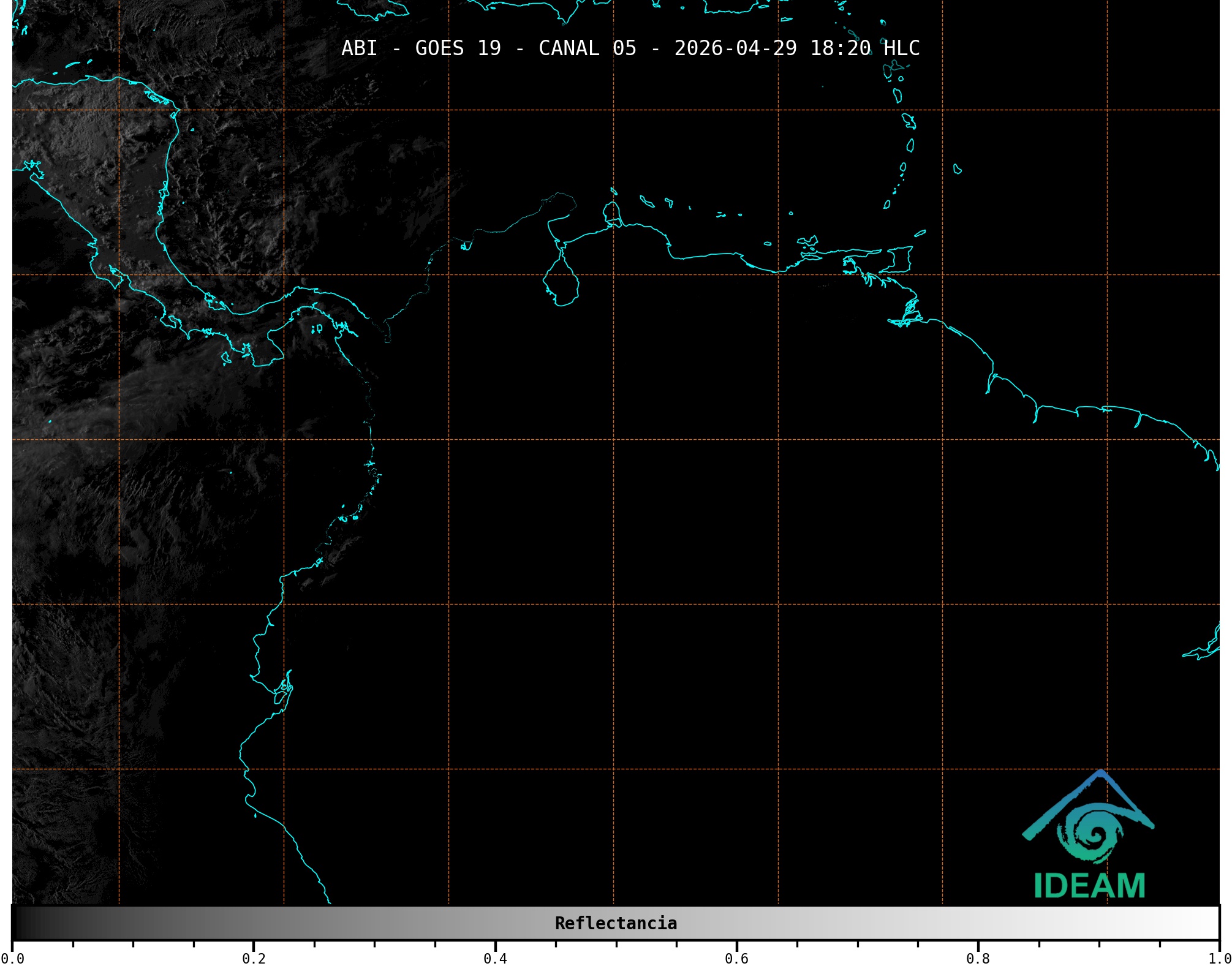Click the 18:20 HLC time in title
Viewport: 1232px width, 966px height.
[x=865, y=48]
